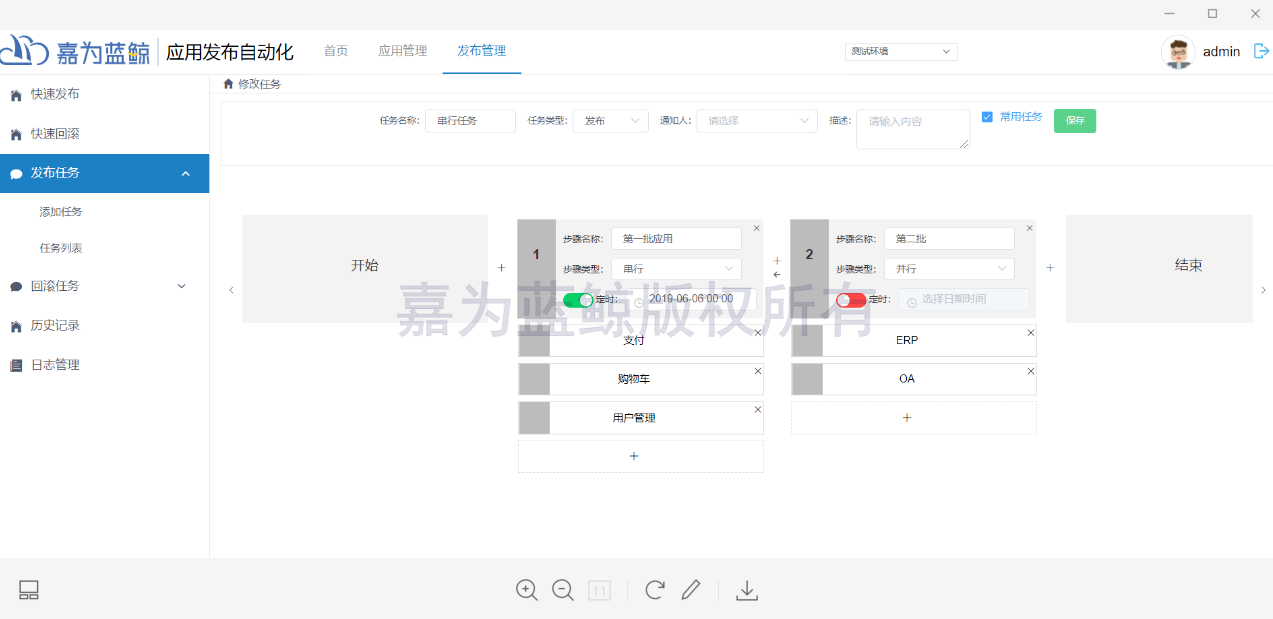Uncheck the 常用任务 checkbox

(x=988, y=117)
